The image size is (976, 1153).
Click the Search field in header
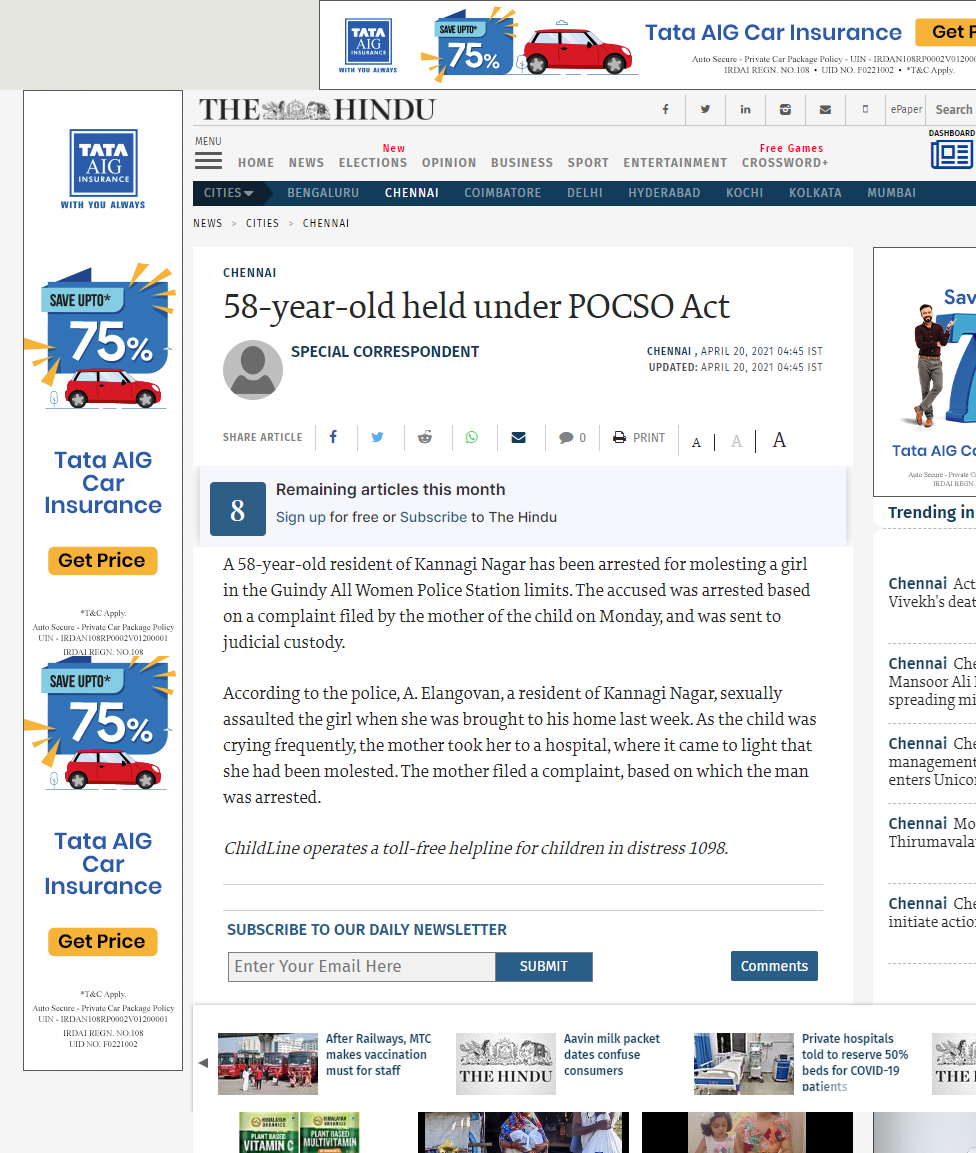click(953, 110)
